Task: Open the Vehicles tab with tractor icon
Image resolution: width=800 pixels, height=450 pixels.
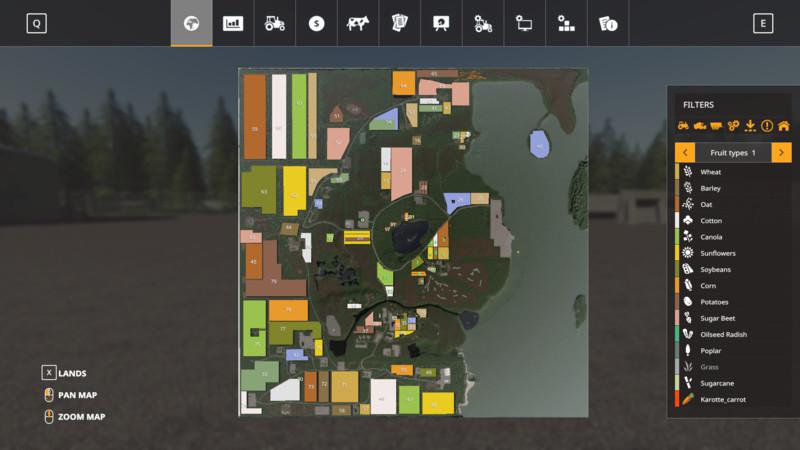Action: coord(275,23)
